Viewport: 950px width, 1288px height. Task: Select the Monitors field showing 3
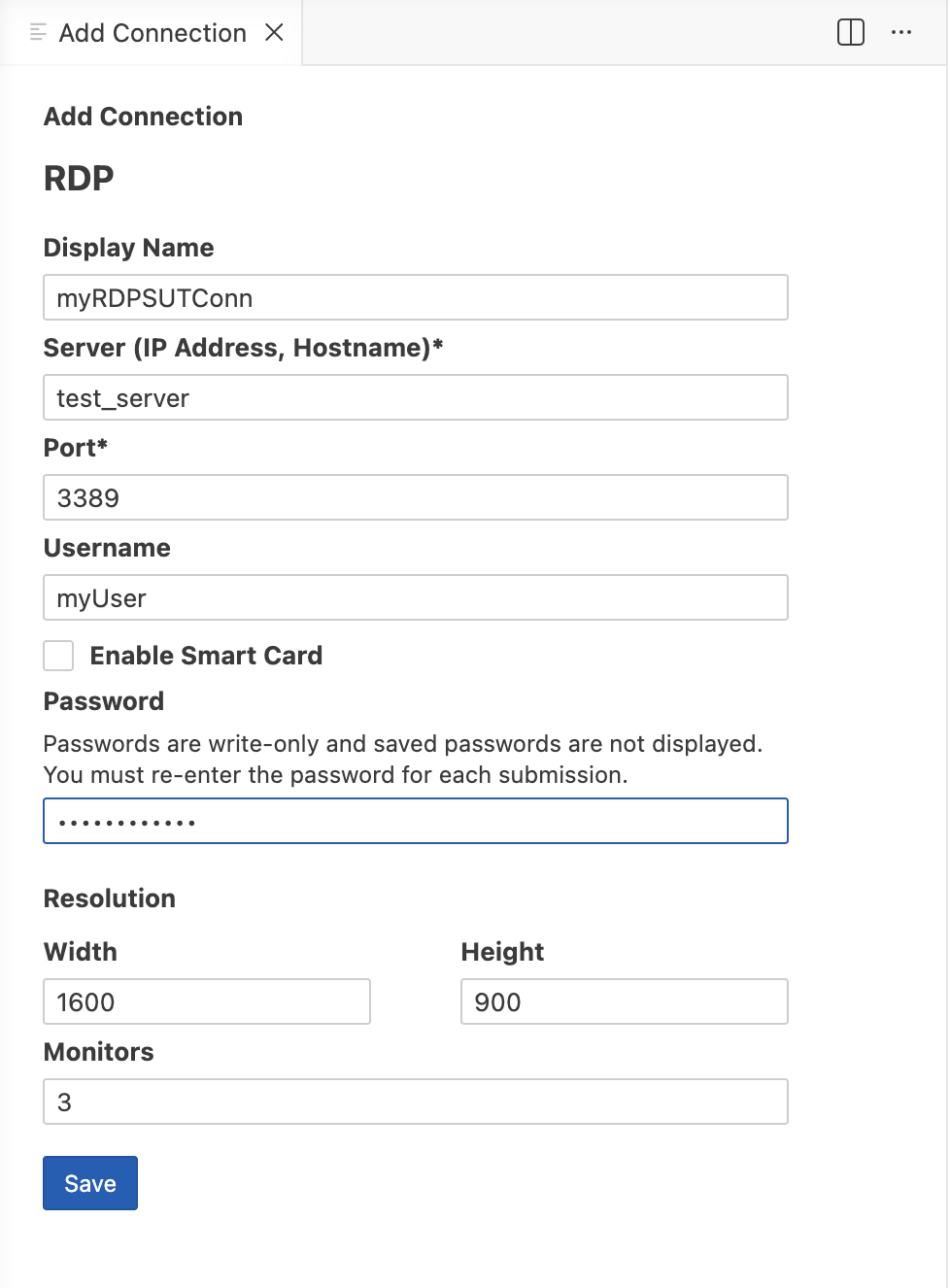[415, 1102]
